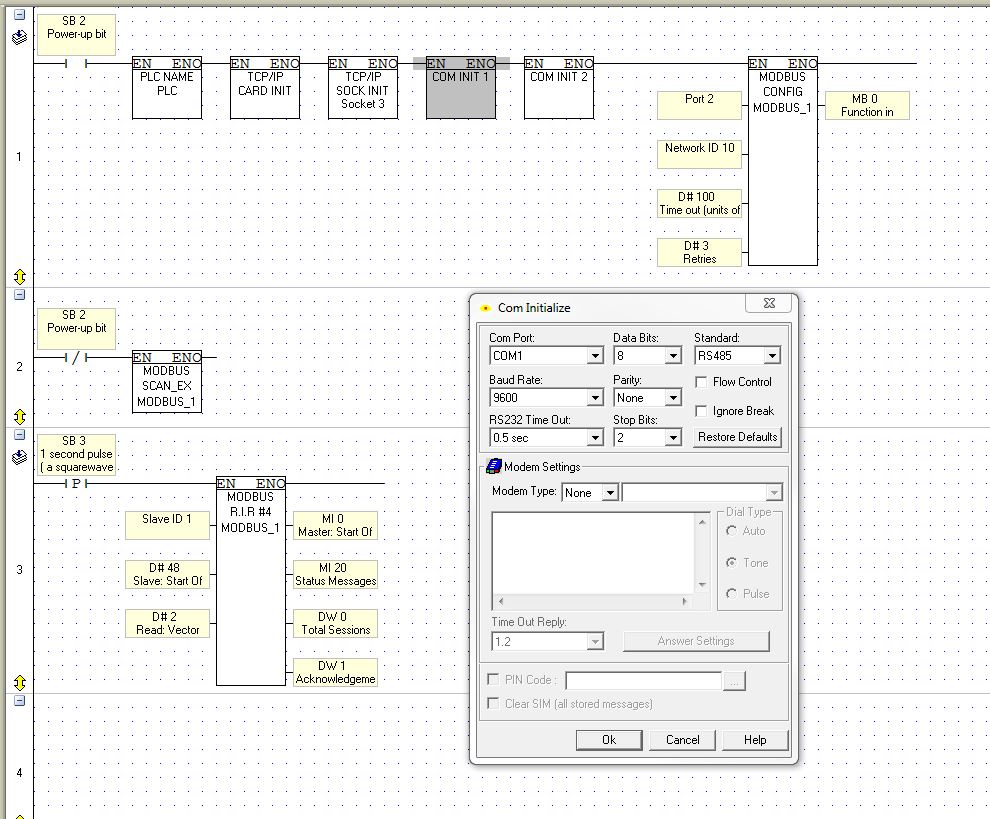Click the 'Slave ID 1' operand
The width and height of the screenshot is (990, 819).
(167, 525)
